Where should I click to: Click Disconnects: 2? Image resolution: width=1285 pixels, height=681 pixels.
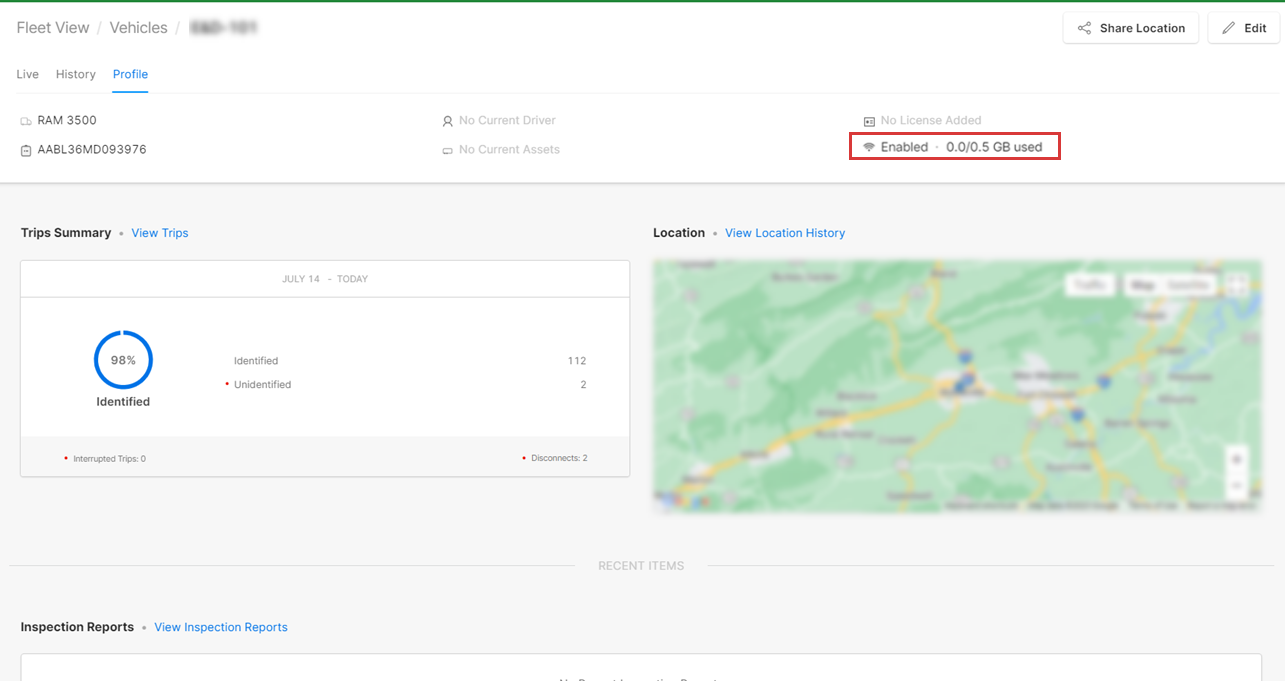pos(559,459)
